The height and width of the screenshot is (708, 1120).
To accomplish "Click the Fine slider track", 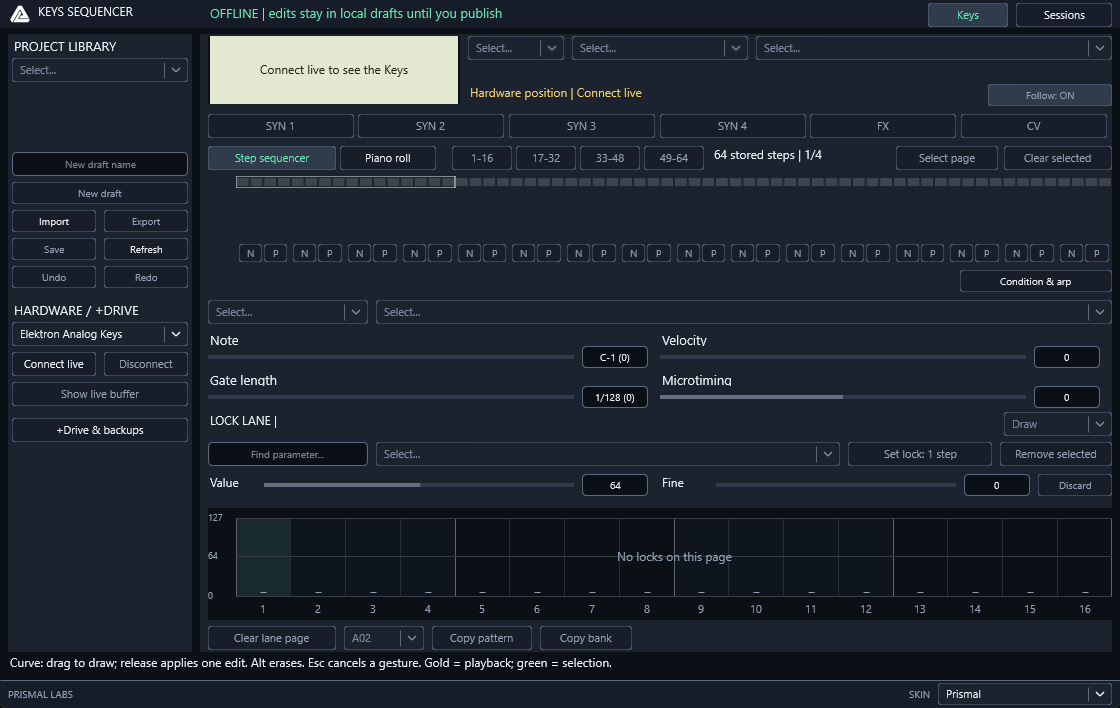I will click(x=836, y=485).
